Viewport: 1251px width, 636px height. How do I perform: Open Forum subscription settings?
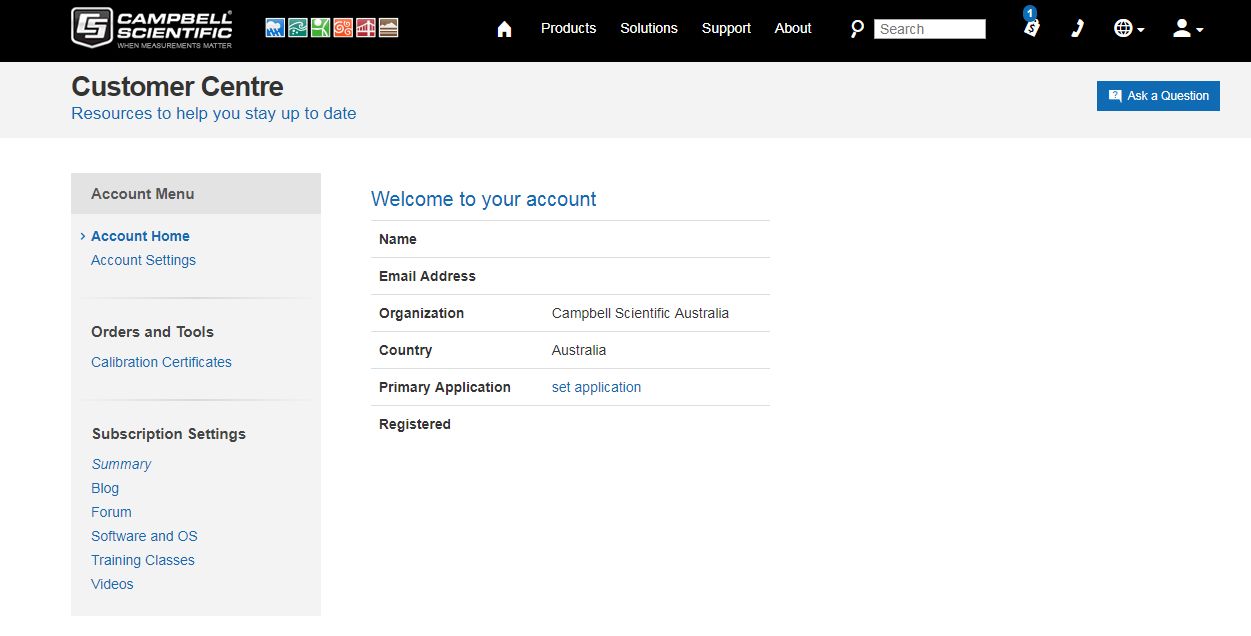[x=111, y=512]
